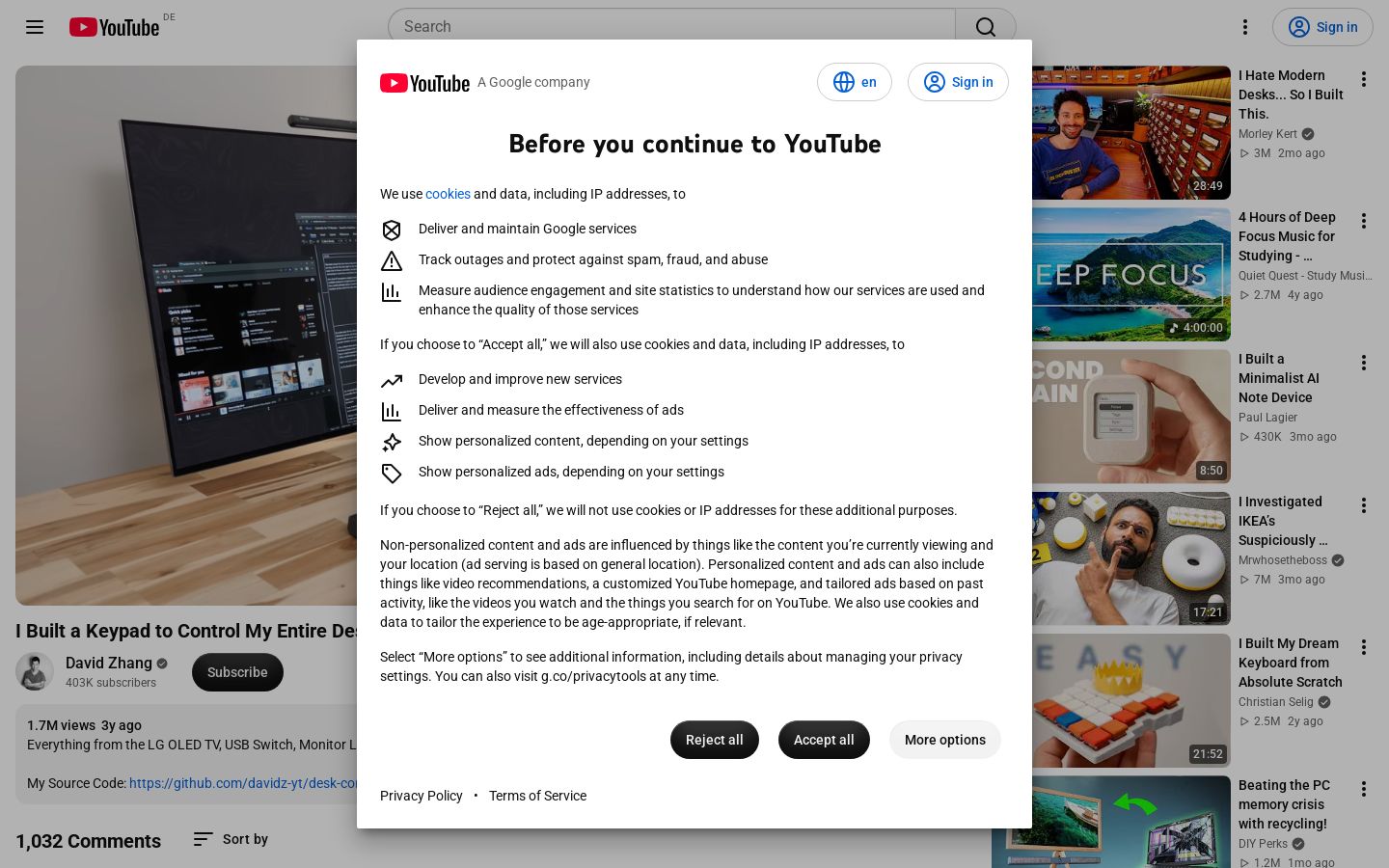Open menu for 'Minimalist AI Note Device' video
The width and height of the screenshot is (1389, 868).
(1364, 363)
